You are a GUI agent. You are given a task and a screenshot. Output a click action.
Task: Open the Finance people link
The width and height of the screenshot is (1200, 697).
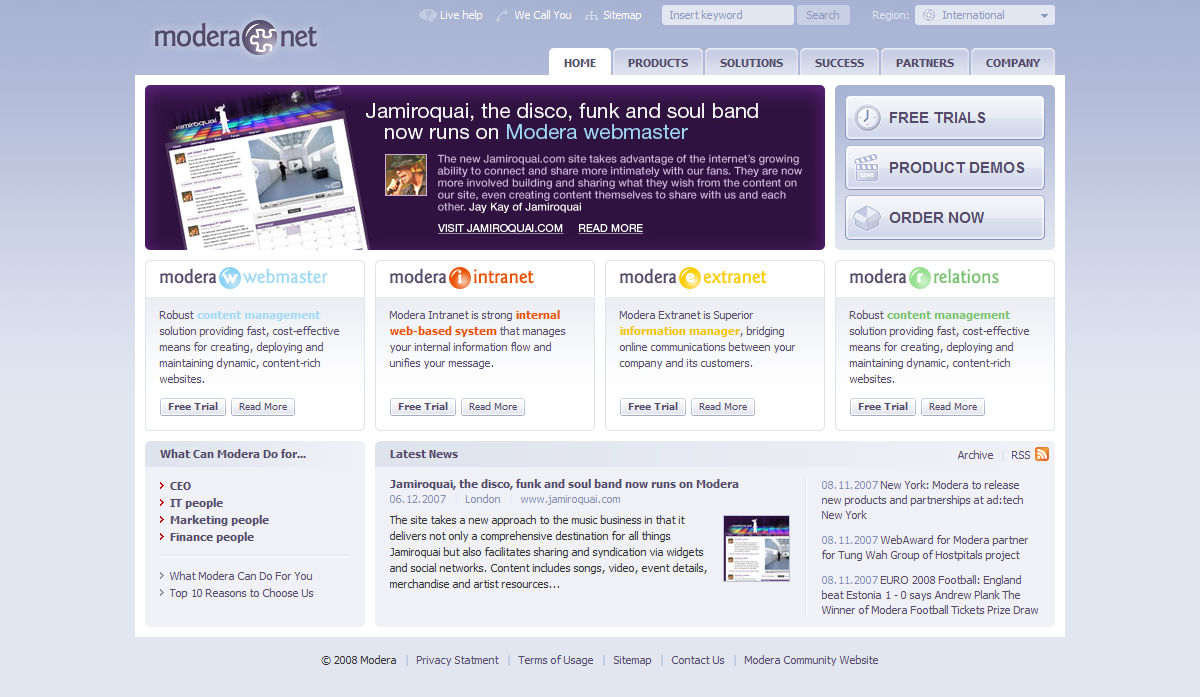click(x=212, y=537)
